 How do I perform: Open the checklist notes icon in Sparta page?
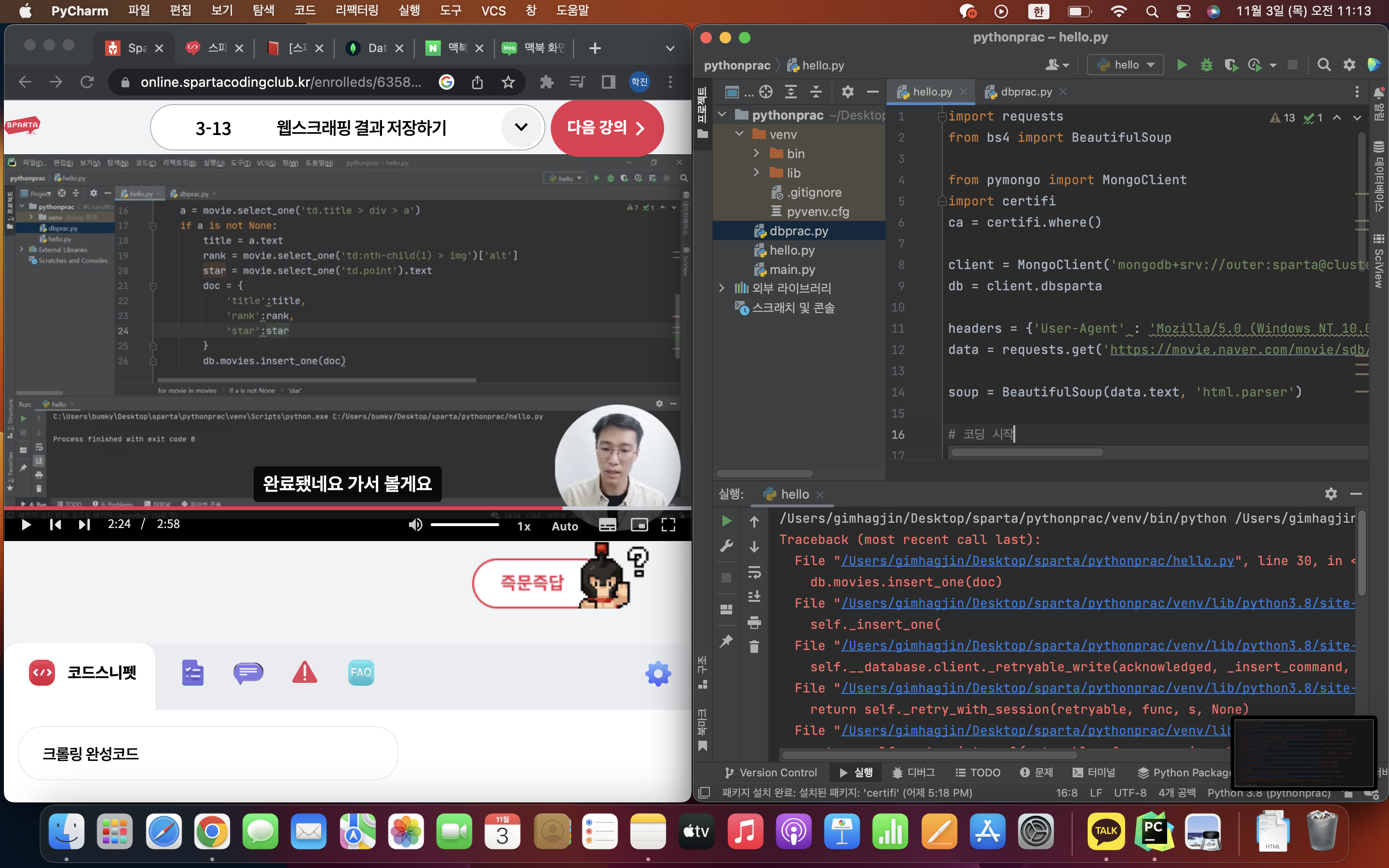tap(193, 673)
